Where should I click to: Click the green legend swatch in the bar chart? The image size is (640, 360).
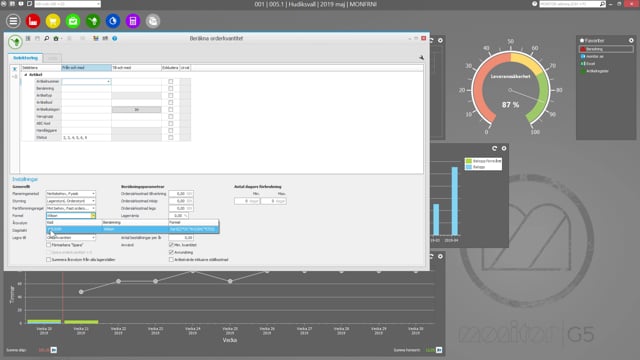[x=469, y=161]
